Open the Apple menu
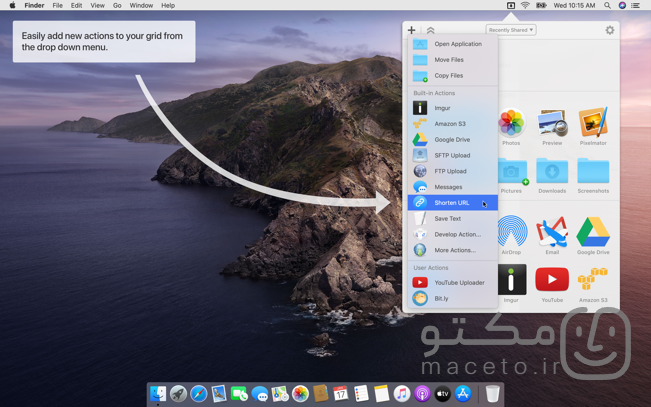The width and height of the screenshot is (651, 407). pos(12,5)
